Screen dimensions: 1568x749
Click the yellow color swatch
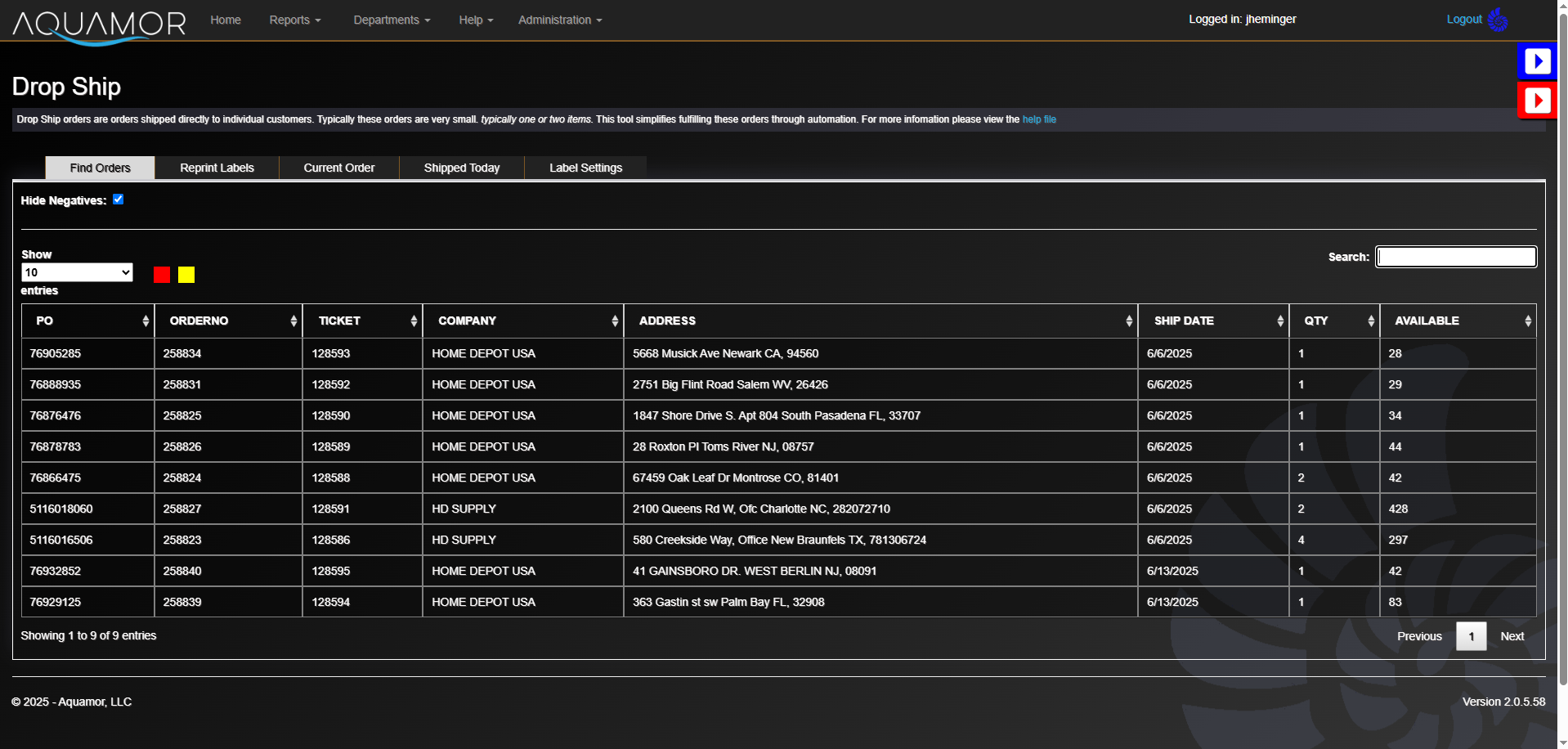tap(186, 275)
